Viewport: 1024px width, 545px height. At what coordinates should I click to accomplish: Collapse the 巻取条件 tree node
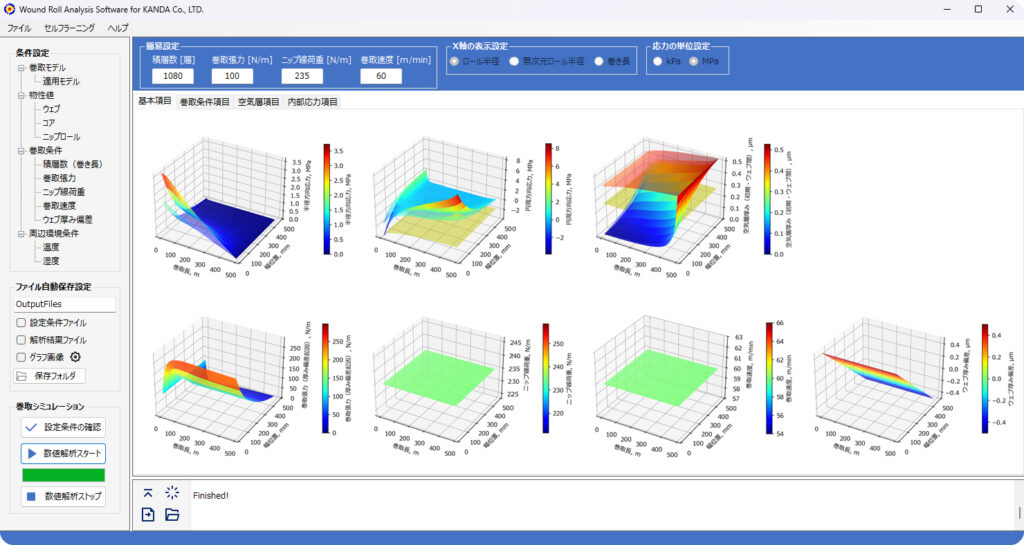(x=20, y=150)
